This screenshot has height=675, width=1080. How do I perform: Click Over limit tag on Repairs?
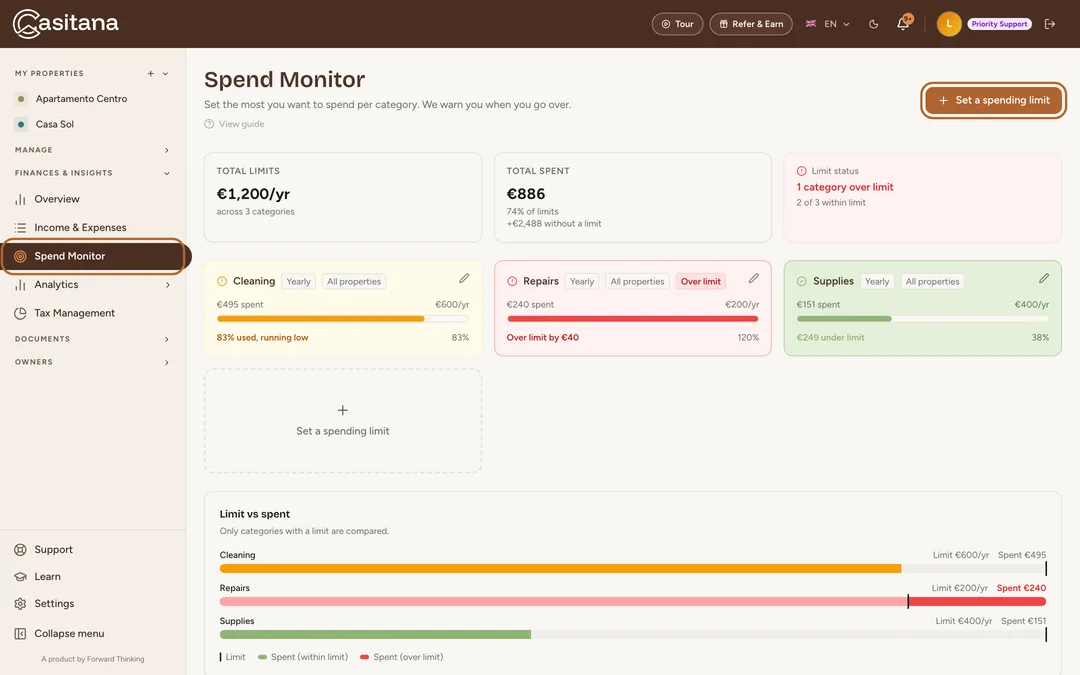pos(700,282)
